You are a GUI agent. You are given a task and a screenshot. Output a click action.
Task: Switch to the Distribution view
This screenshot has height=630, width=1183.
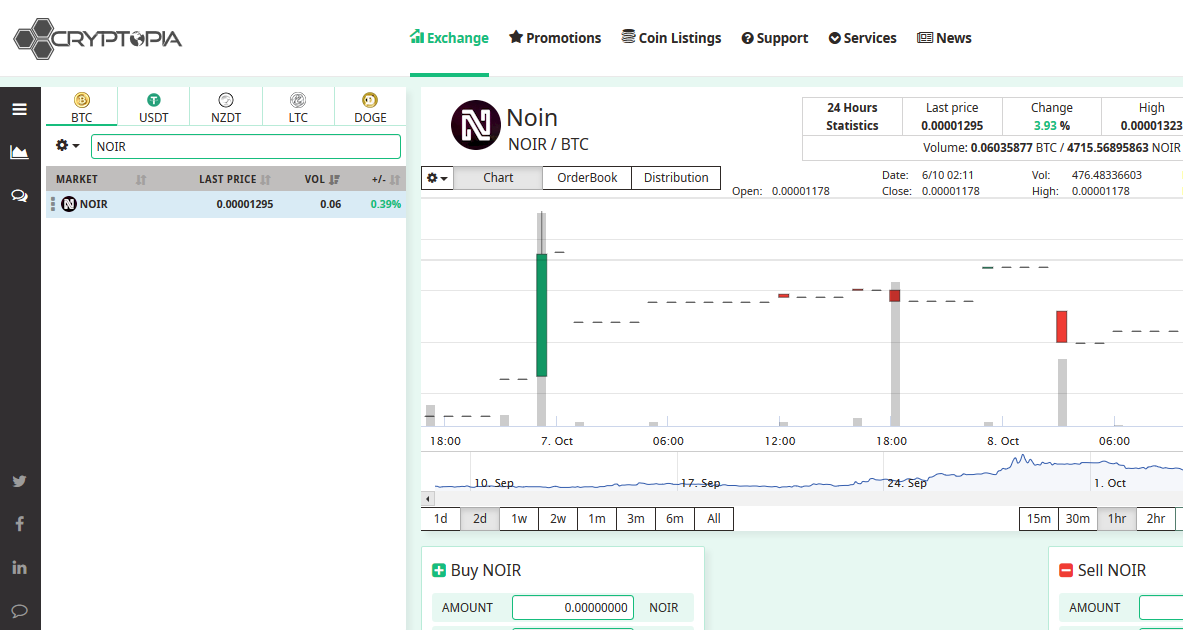(x=676, y=178)
